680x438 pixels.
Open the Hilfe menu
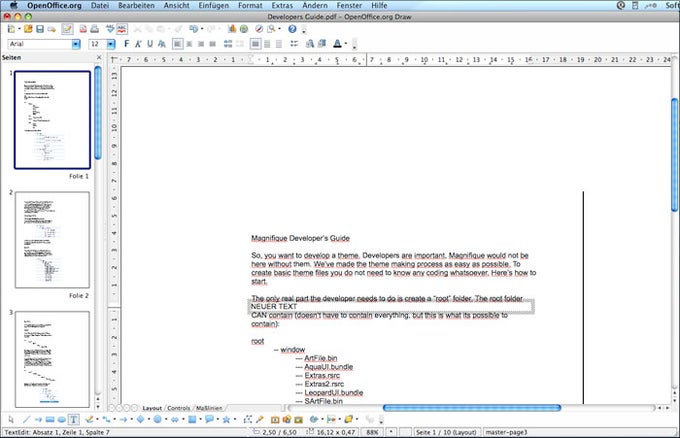379,6
